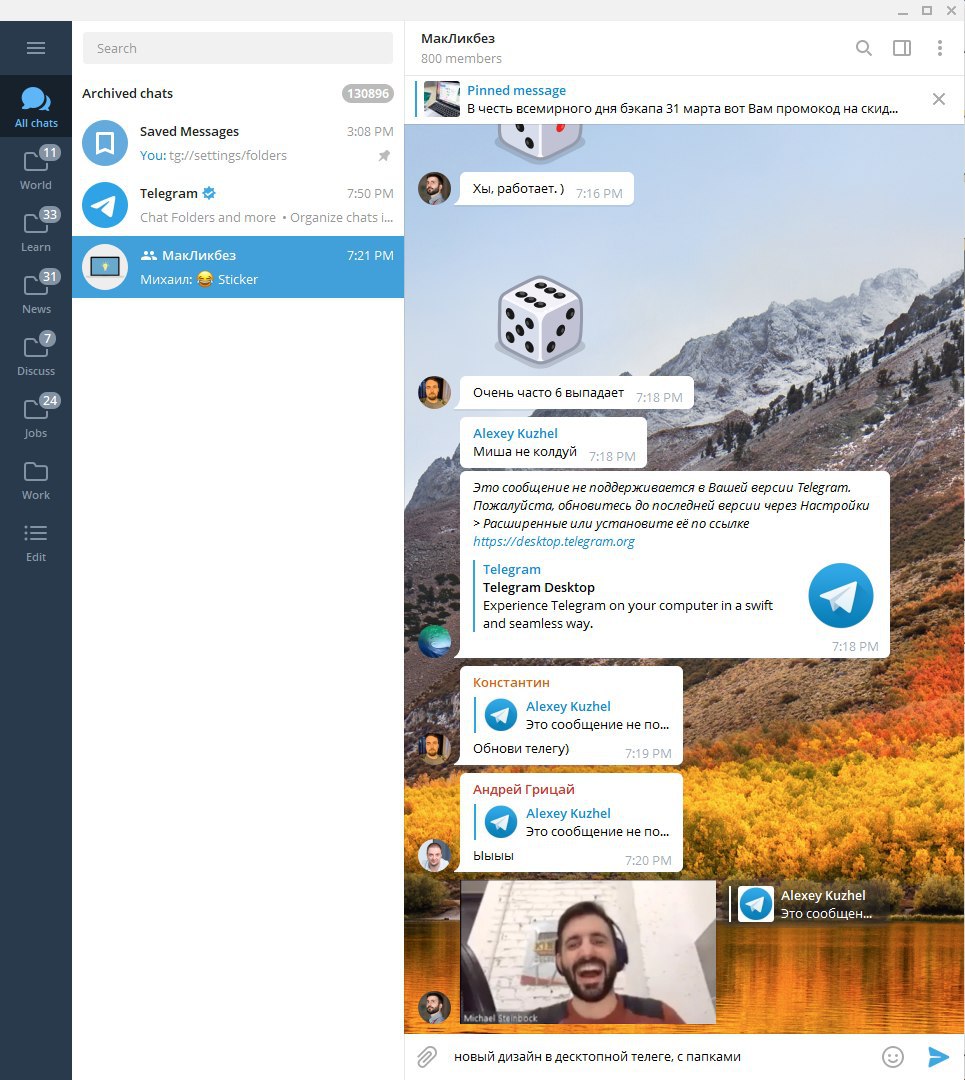The width and height of the screenshot is (965, 1080).
Task: Click avatar beside the laughing sticker
Action: [435, 1007]
